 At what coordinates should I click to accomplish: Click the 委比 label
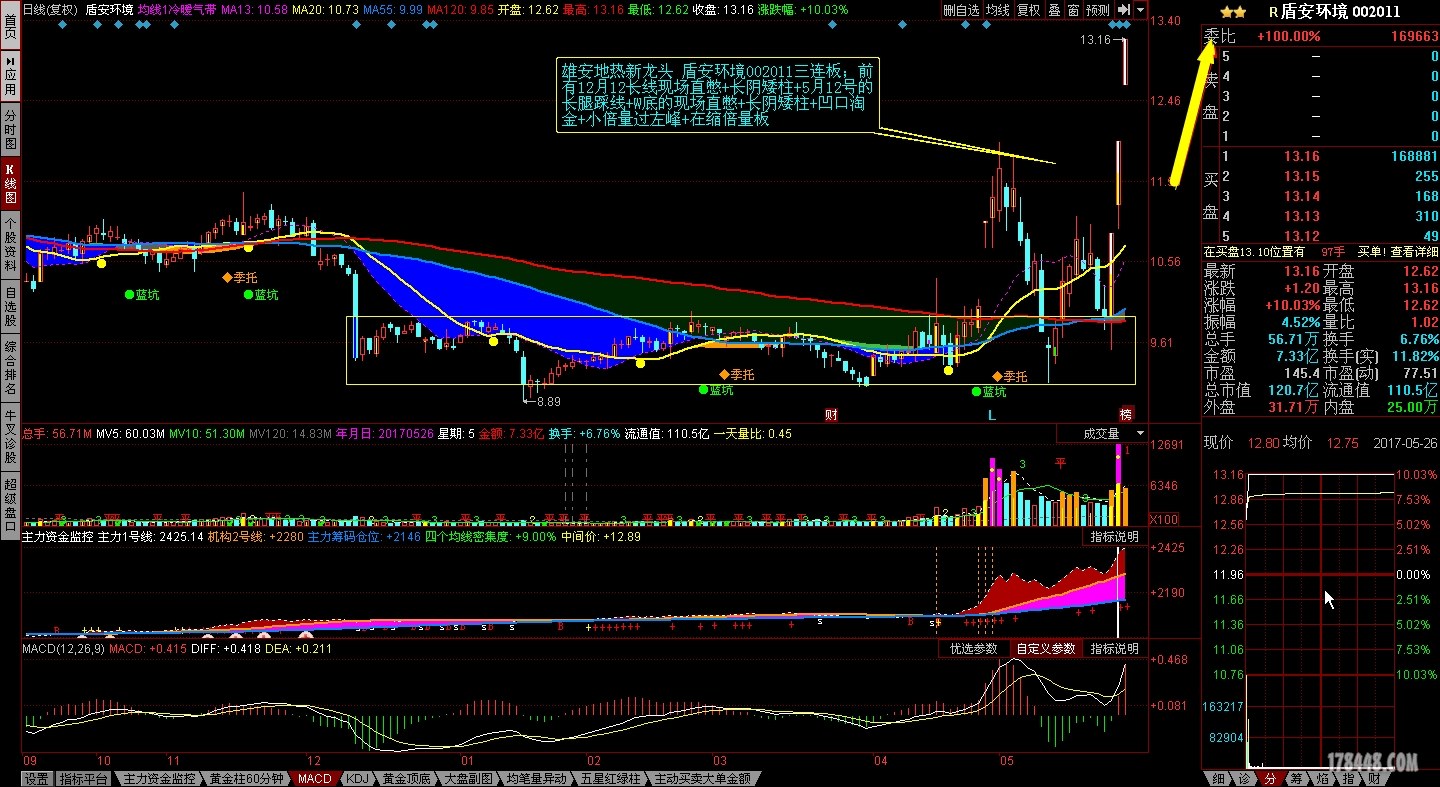[1220, 36]
